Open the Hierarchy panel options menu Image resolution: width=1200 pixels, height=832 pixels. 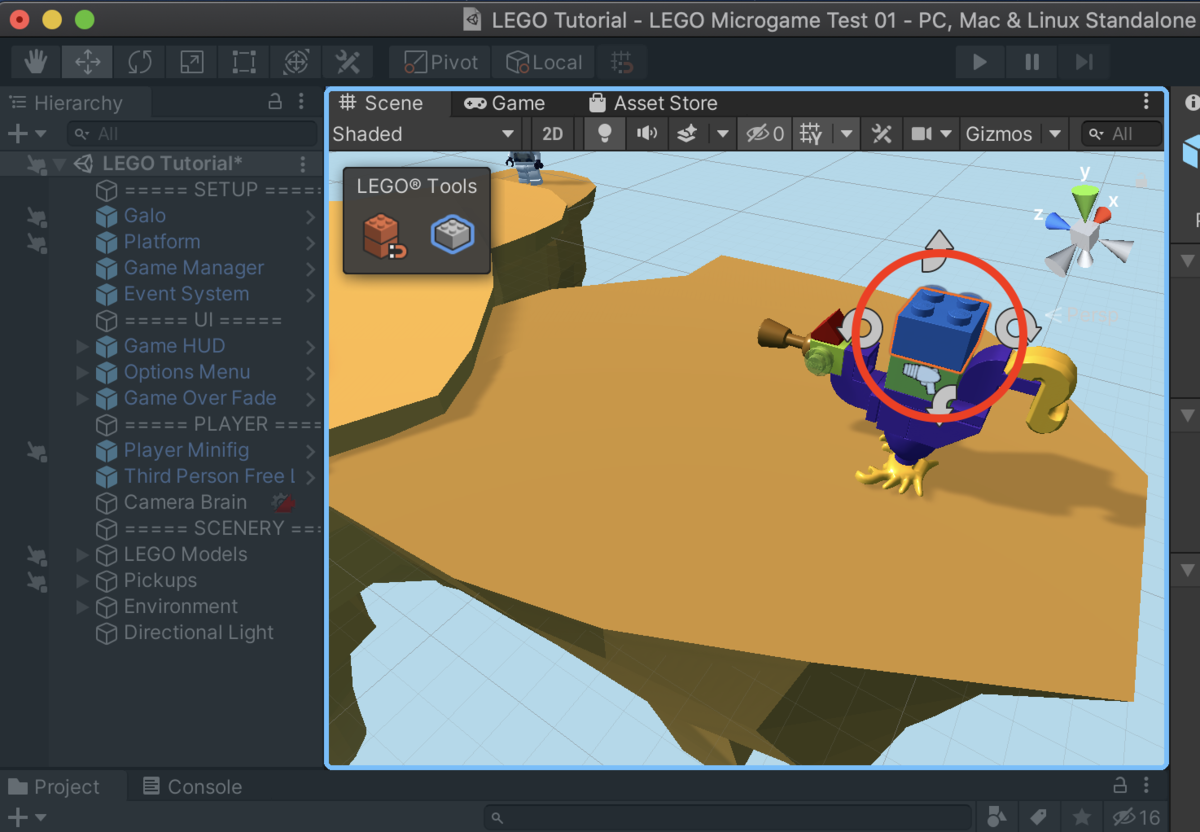pyautogui.click(x=301, y=102)
